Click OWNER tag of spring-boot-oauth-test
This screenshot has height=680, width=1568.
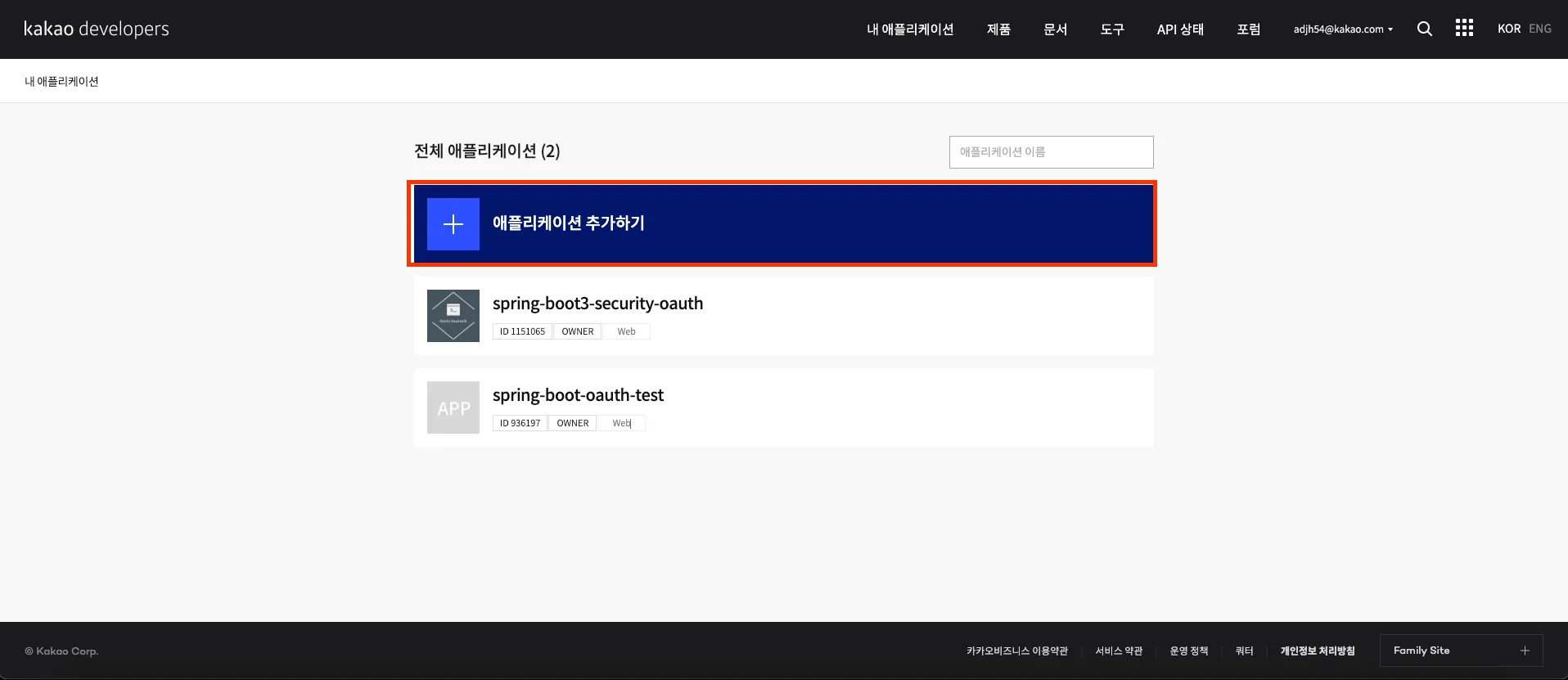(573, 423)
